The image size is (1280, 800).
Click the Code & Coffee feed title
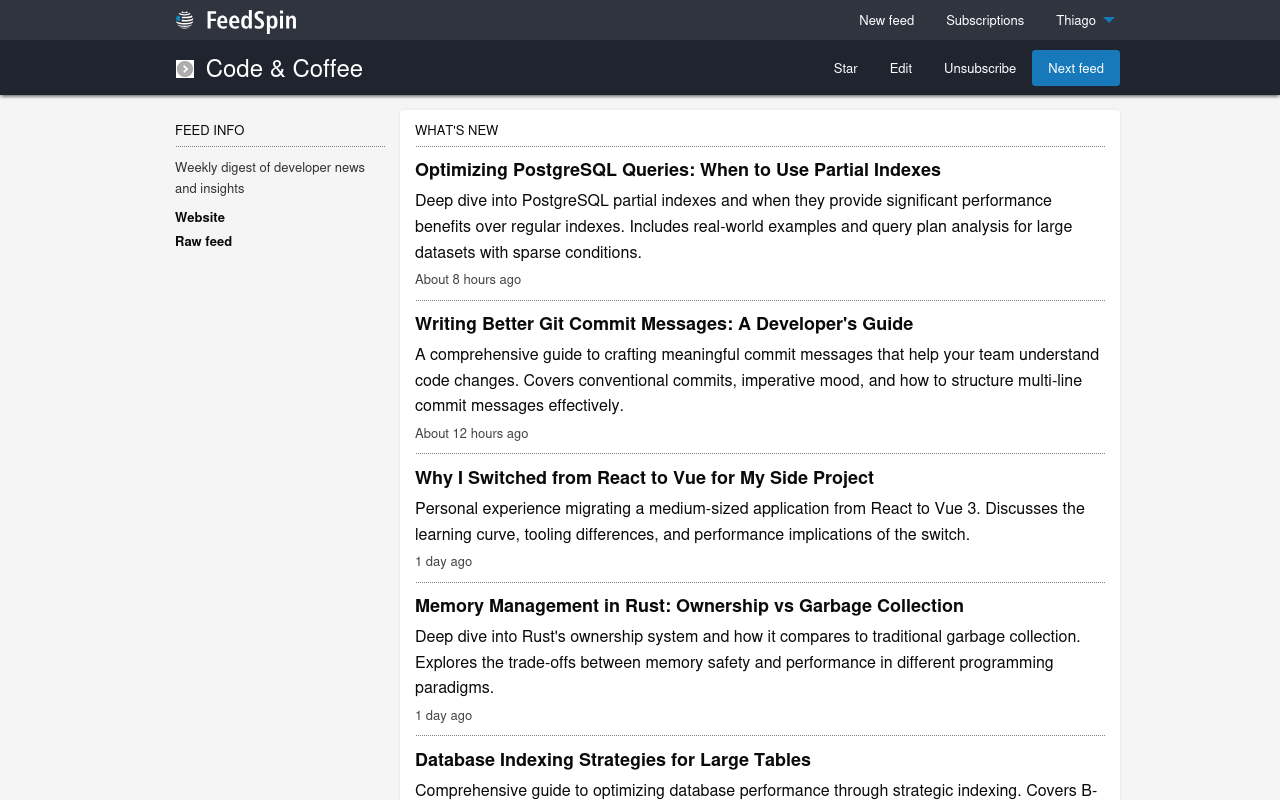[284, 69]
